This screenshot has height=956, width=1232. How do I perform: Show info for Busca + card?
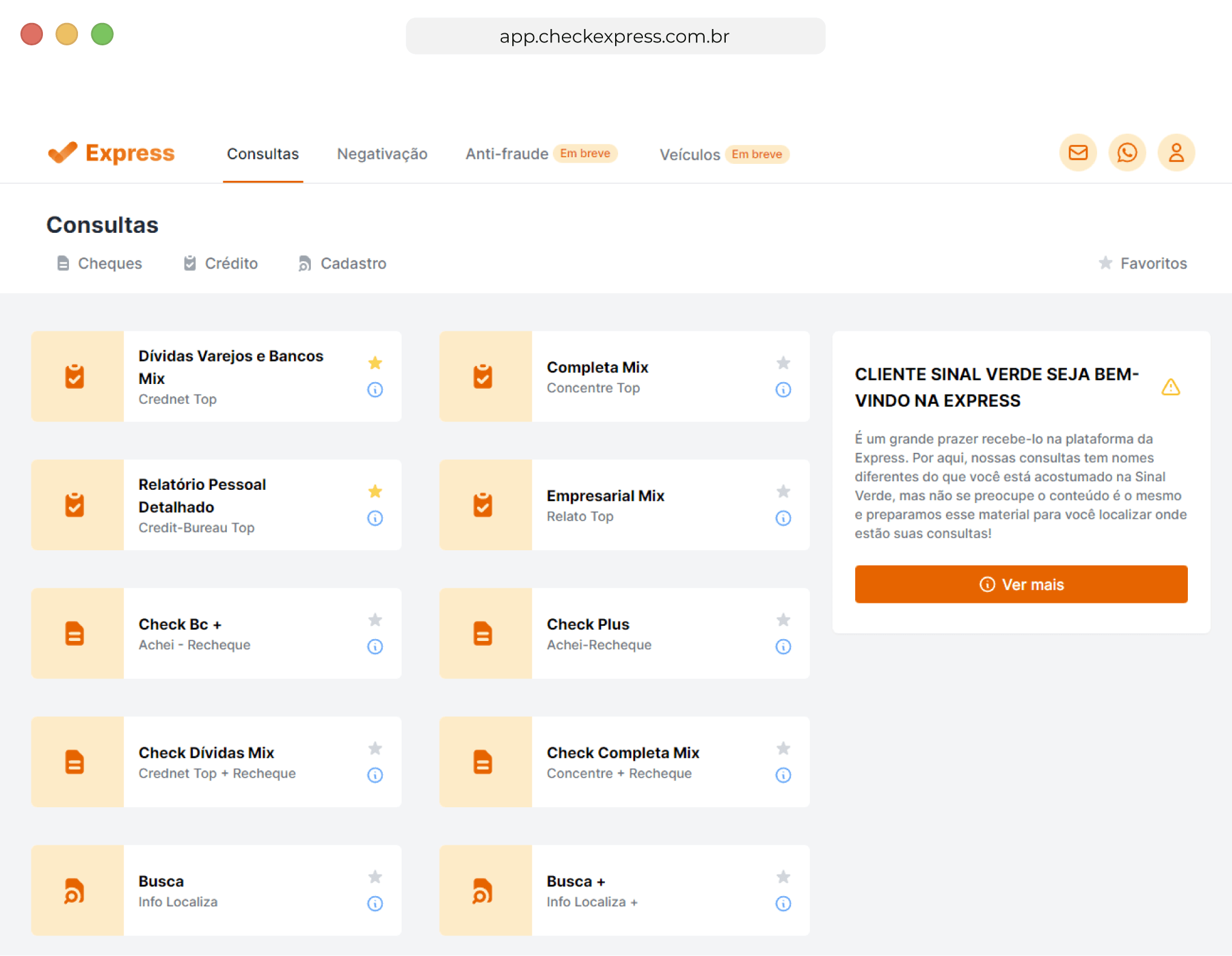coord(783,903)
